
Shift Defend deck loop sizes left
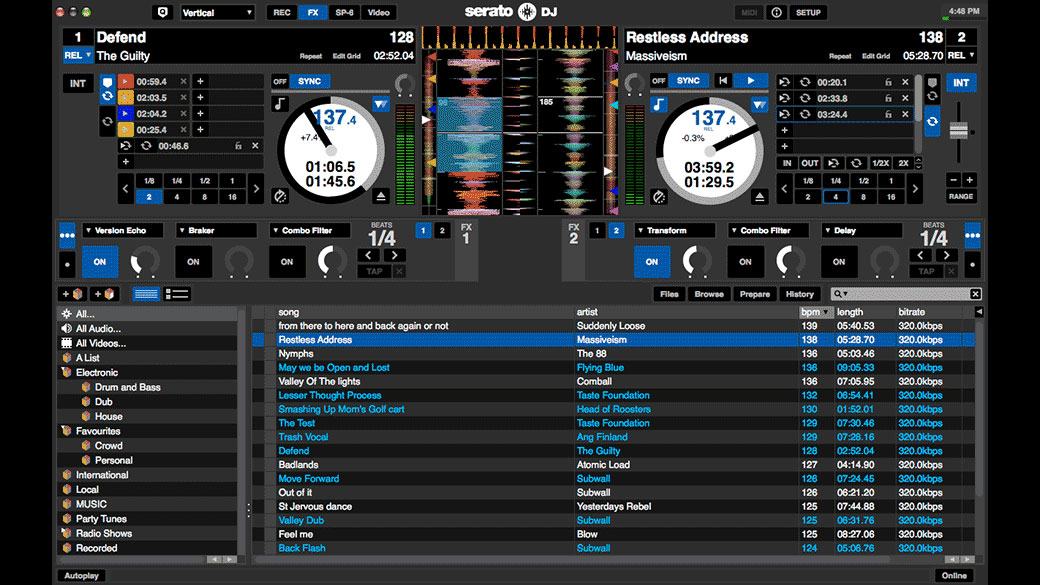(x=125, y=188)
